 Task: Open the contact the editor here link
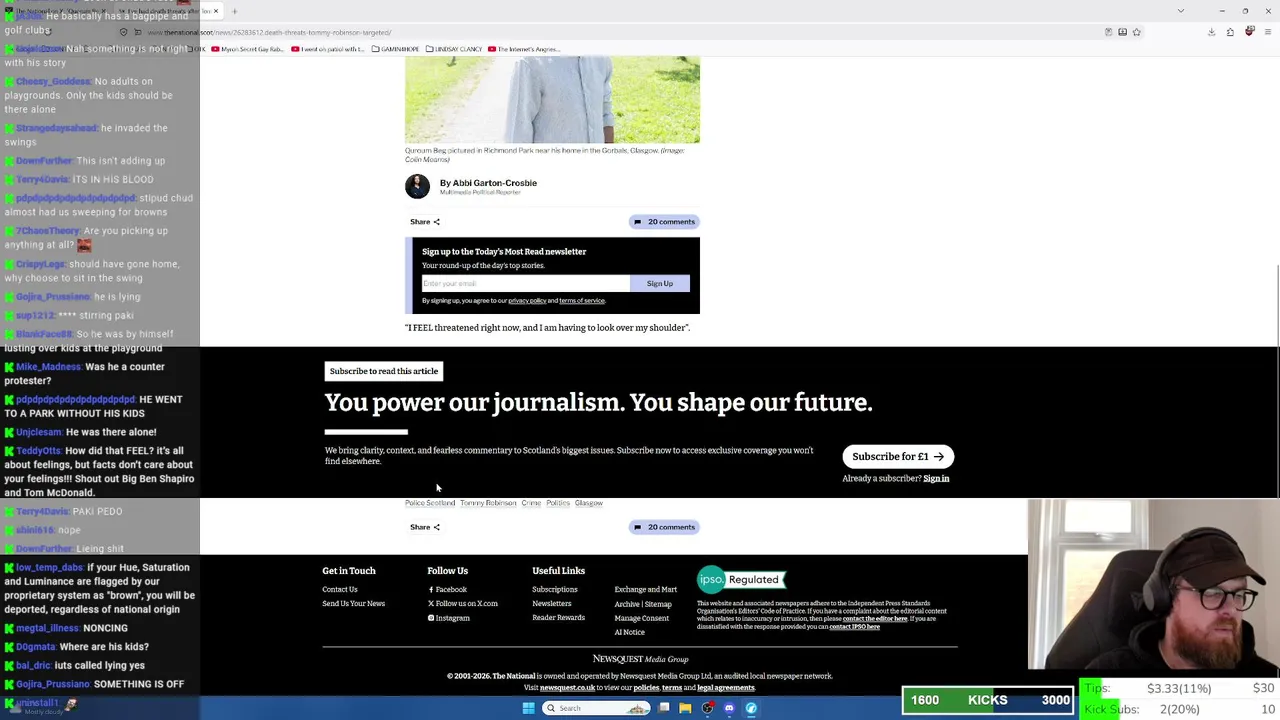pyautogui.click(x=875, y=619)
